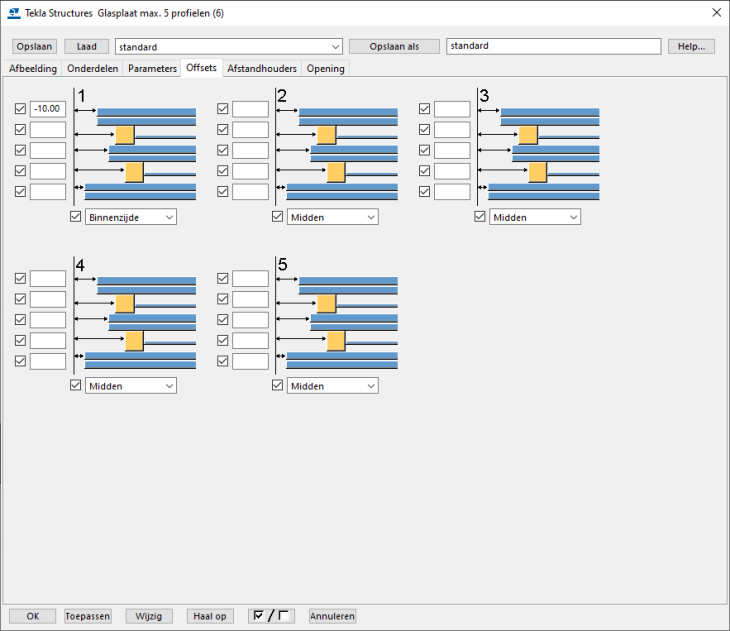The width and height of the screenshot is (730, 631).
Task: Expand the Midden dropdown under profile 3
Action: (535, 217)
